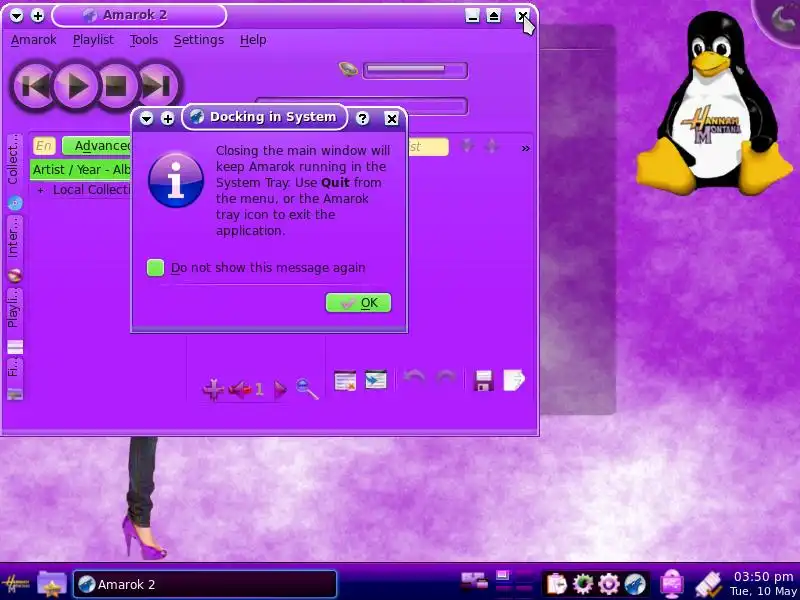The image size is (800, 600).
Task: Click the add-to-playlist plus icon
Action: (x=213, y=389)
